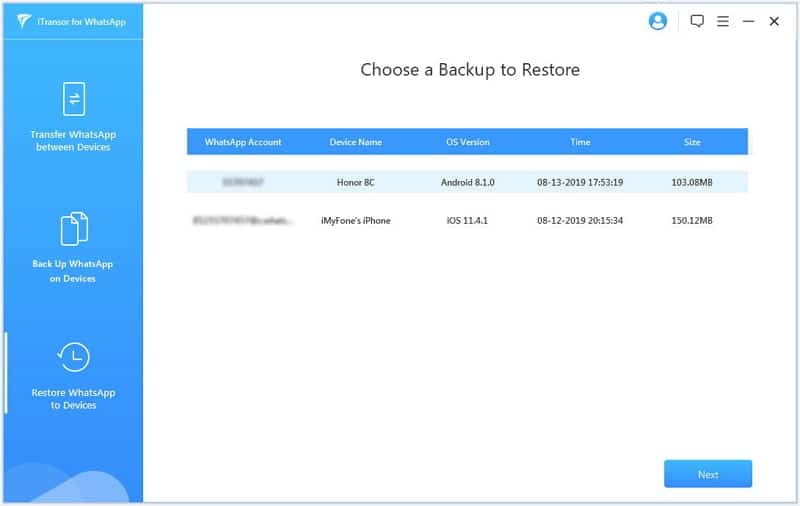
Task: Select the iMyFone's iPhone backup row
Action: [x=467, y=220]
